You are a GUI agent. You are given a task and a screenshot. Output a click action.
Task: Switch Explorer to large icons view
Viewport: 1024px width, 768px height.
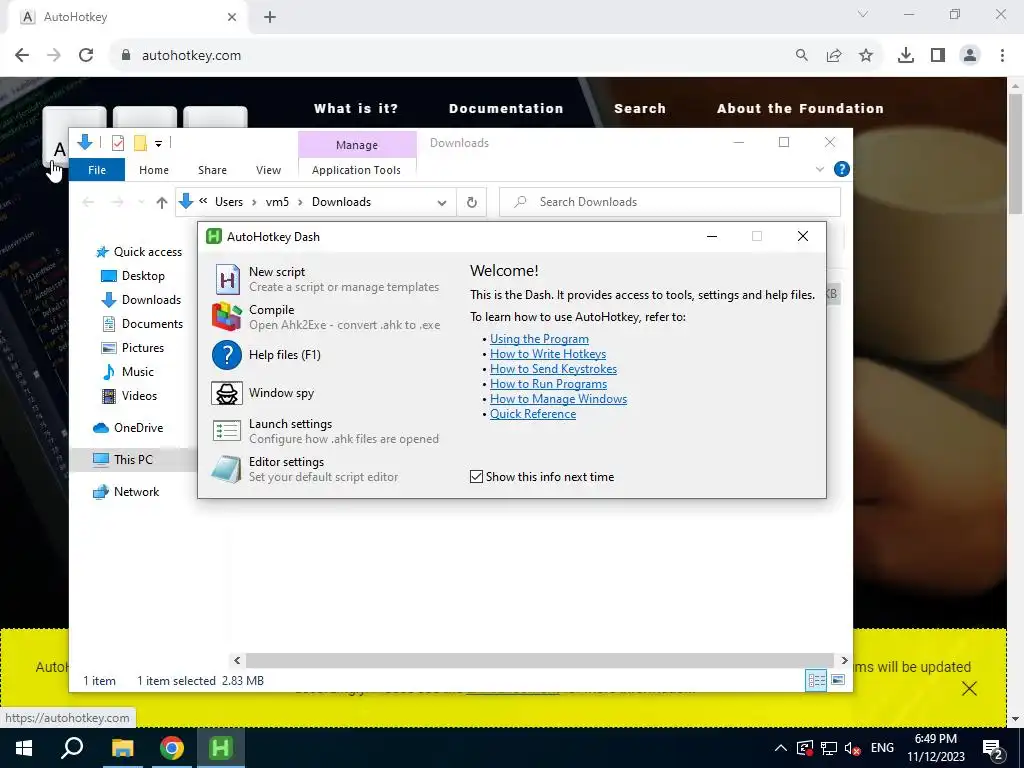pos(838,680)
